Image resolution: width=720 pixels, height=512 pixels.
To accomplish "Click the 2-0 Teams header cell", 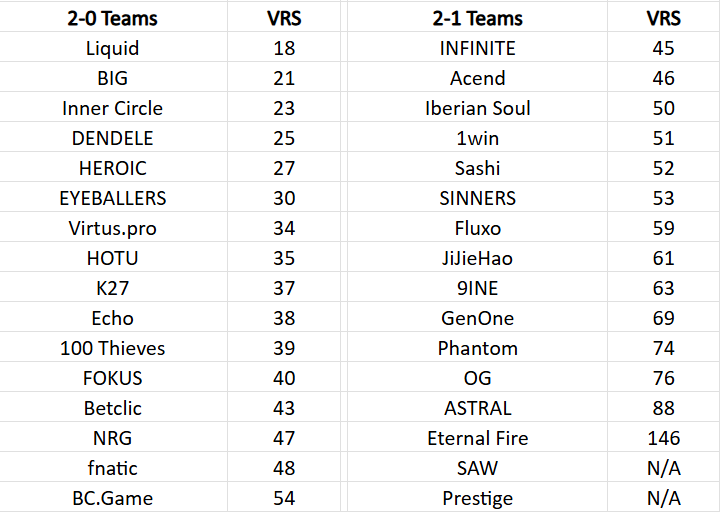I will (x=112, y=18).
